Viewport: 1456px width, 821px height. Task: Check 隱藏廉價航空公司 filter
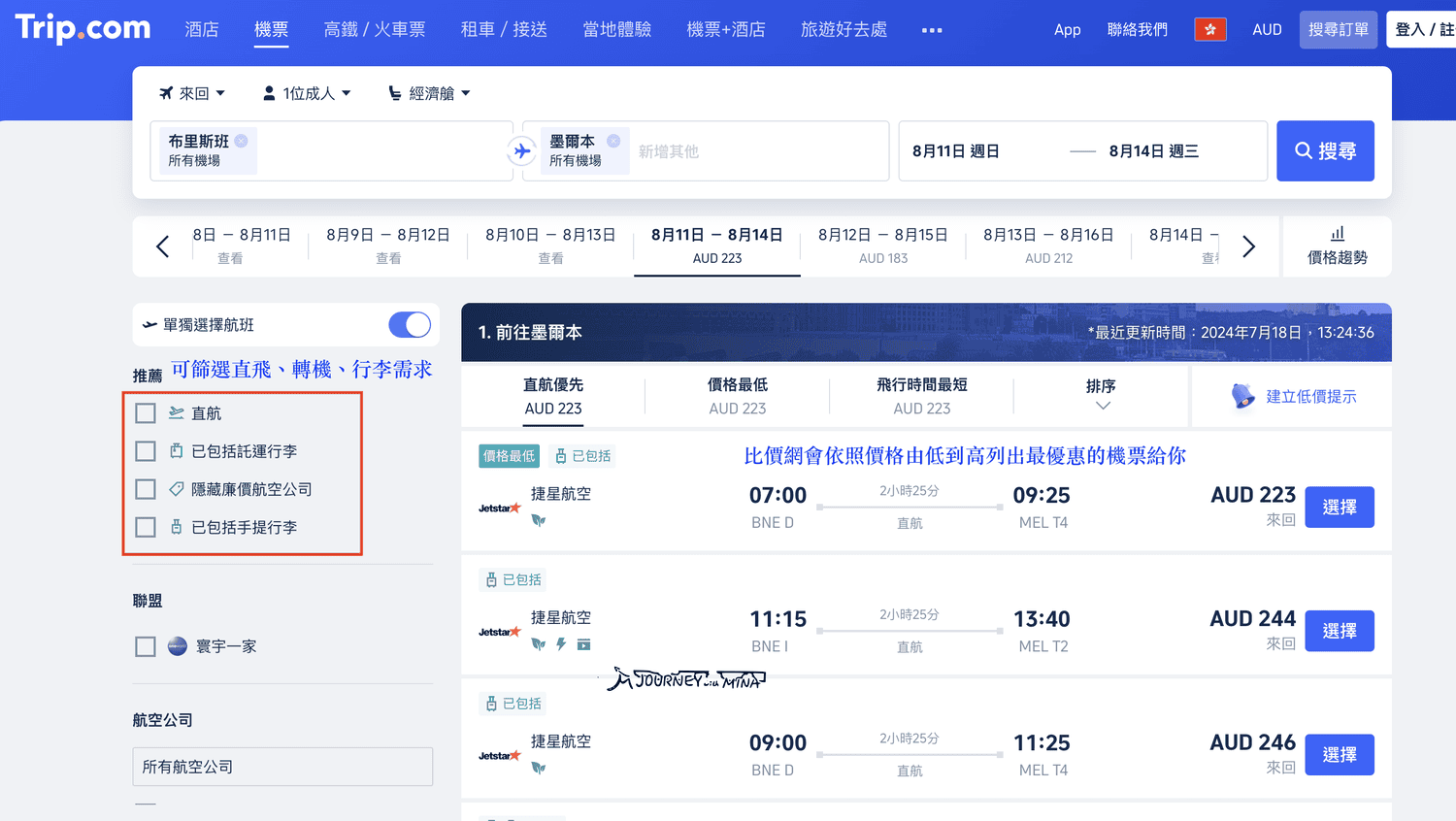(x=146, y=489)
